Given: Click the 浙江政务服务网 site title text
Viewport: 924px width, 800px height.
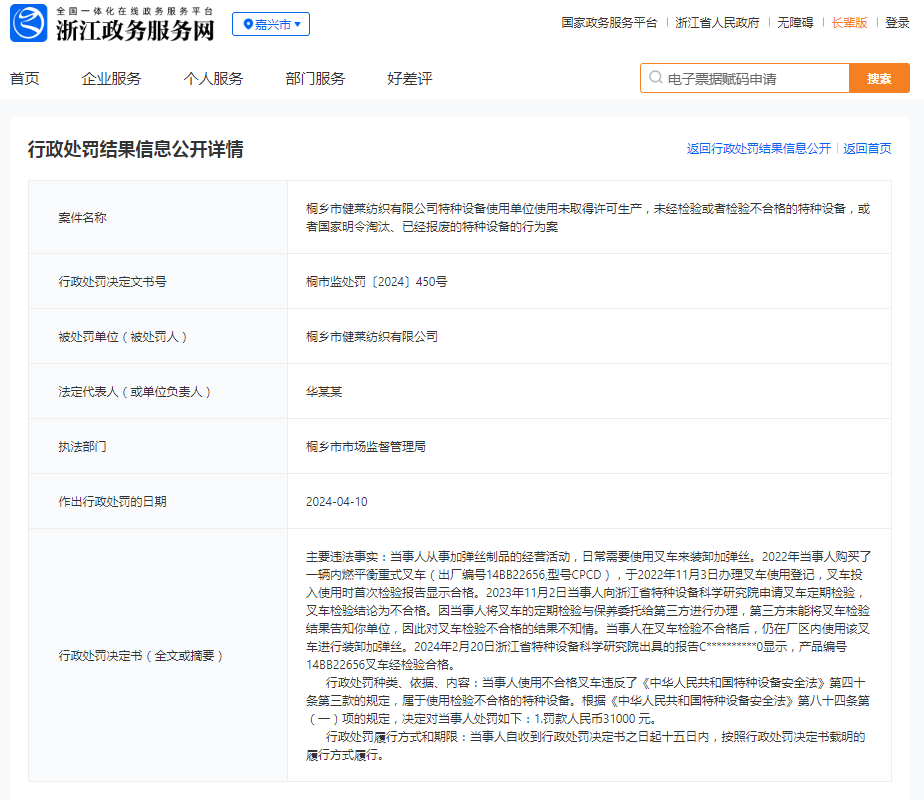Looking at the screenshot, I should (135, 30).
